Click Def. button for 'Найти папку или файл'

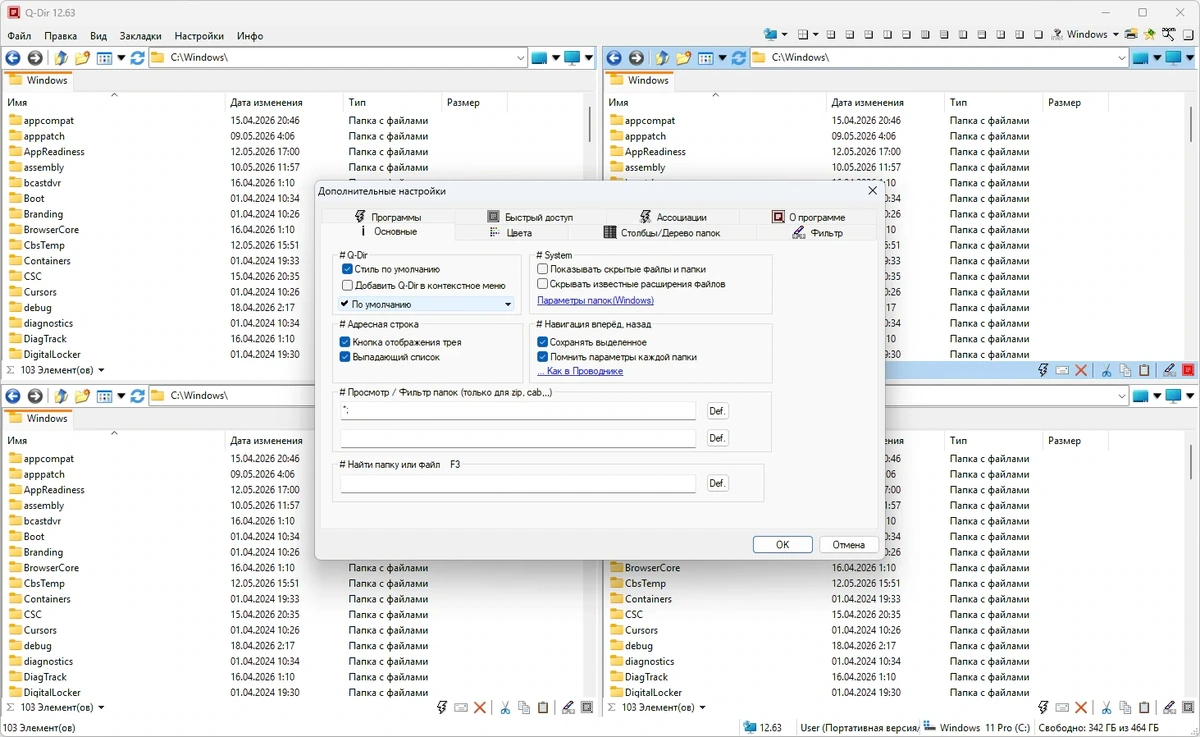point(717,483)
